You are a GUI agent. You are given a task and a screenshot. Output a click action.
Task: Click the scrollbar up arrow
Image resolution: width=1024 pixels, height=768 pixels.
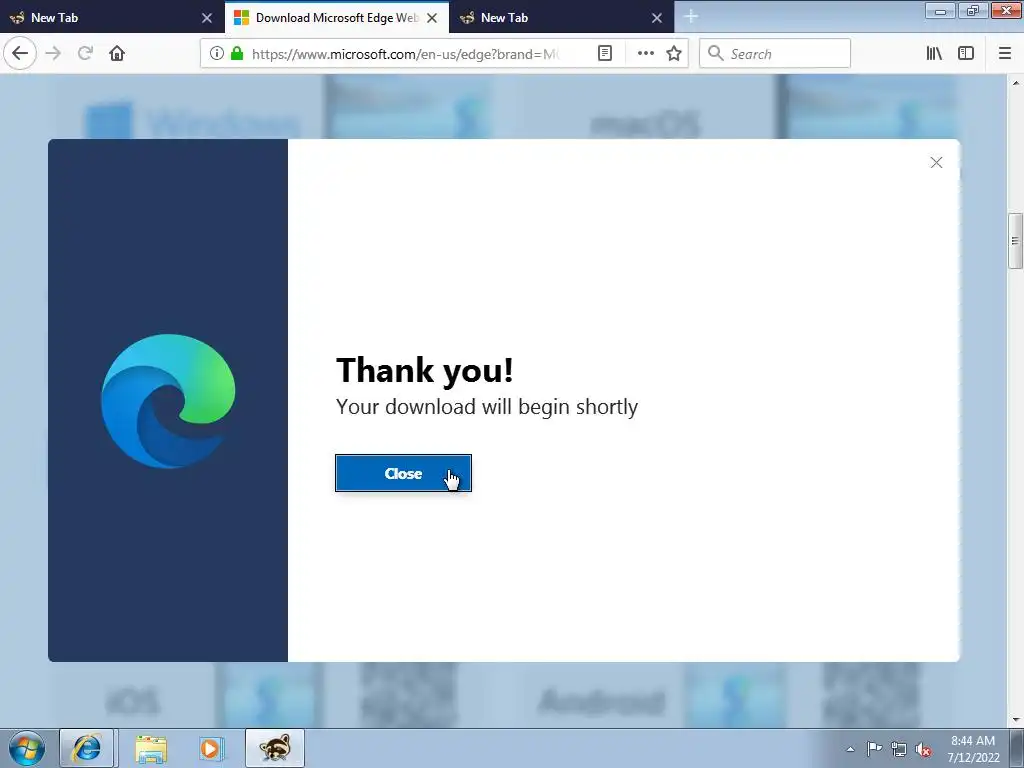coord(1015,83)
